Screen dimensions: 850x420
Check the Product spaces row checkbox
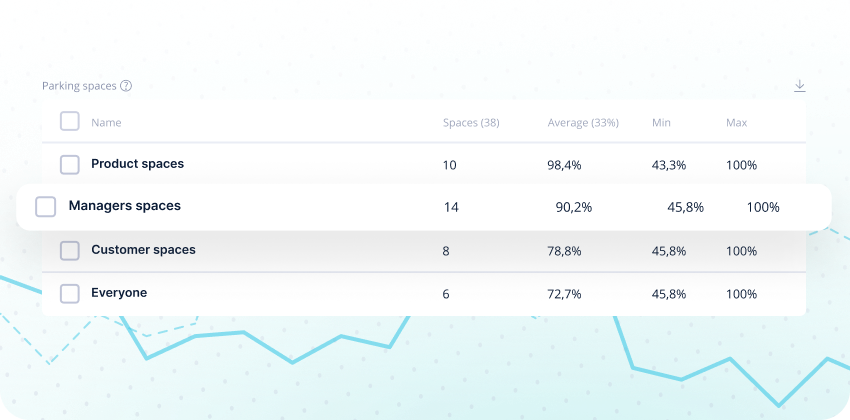(x=69, y=164)
